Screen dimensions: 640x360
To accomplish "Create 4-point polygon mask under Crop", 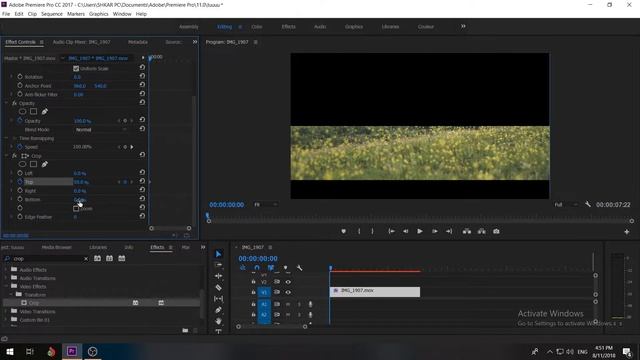I will (x=33, y=164).
